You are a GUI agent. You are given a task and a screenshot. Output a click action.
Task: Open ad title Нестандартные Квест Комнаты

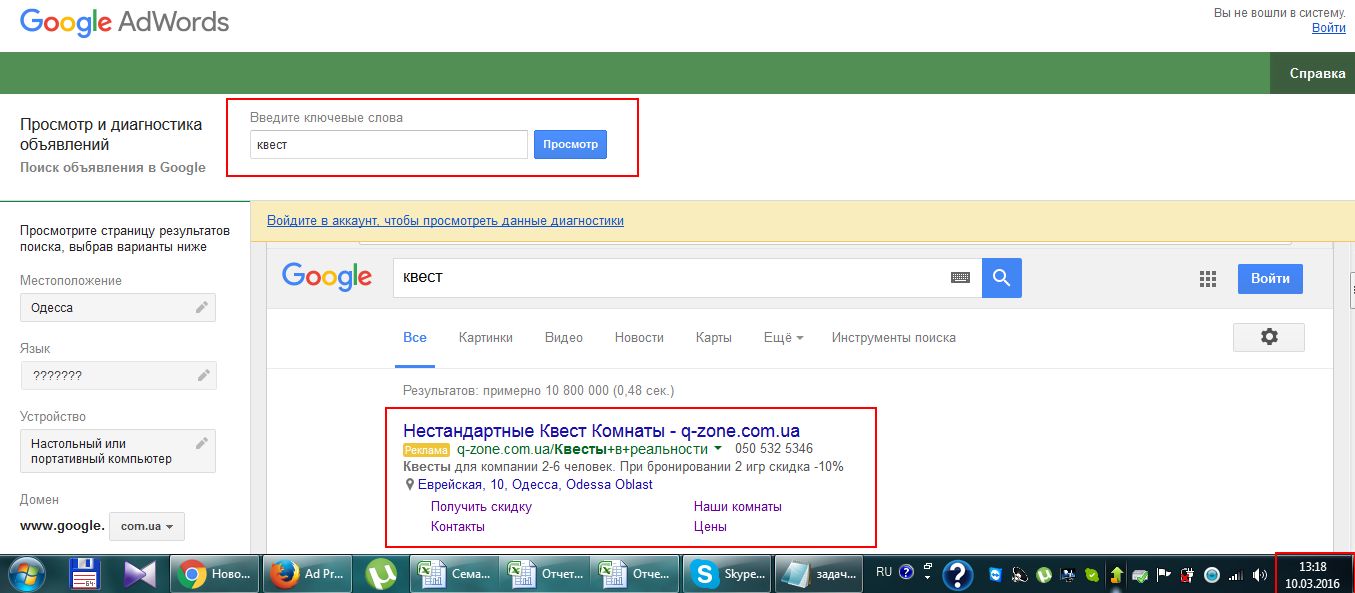(601, 431)
